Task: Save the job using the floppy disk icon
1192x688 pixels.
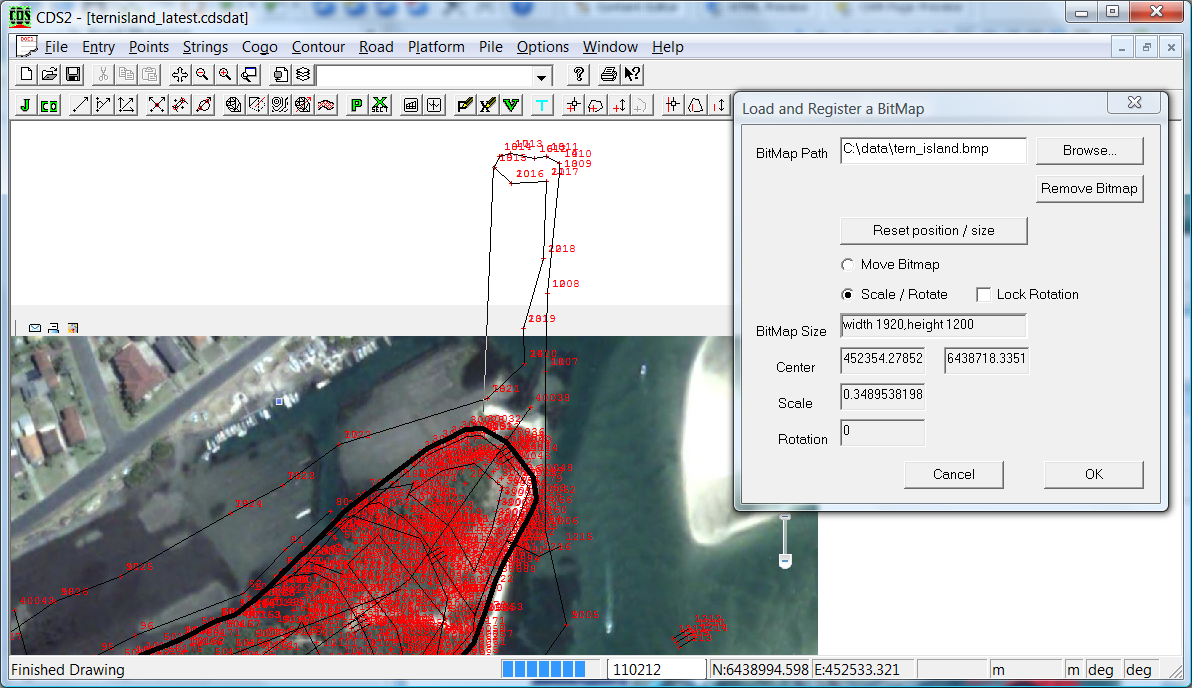Action: tap(73, 75)
